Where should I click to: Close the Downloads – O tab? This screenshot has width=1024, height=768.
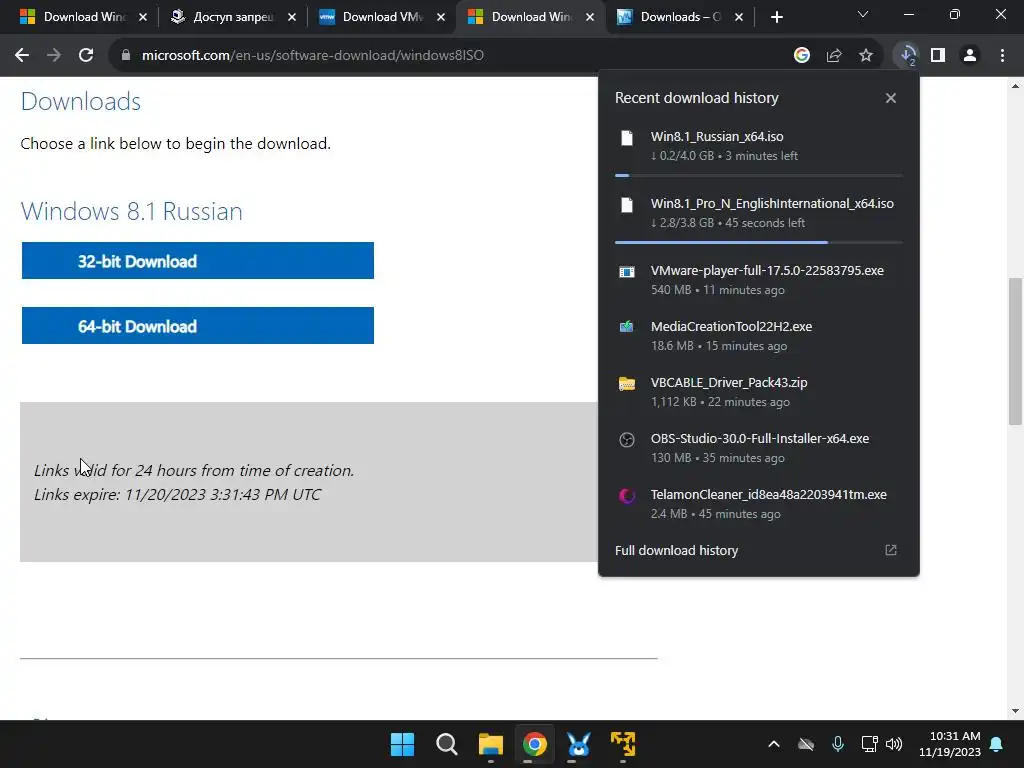point(739,17)
